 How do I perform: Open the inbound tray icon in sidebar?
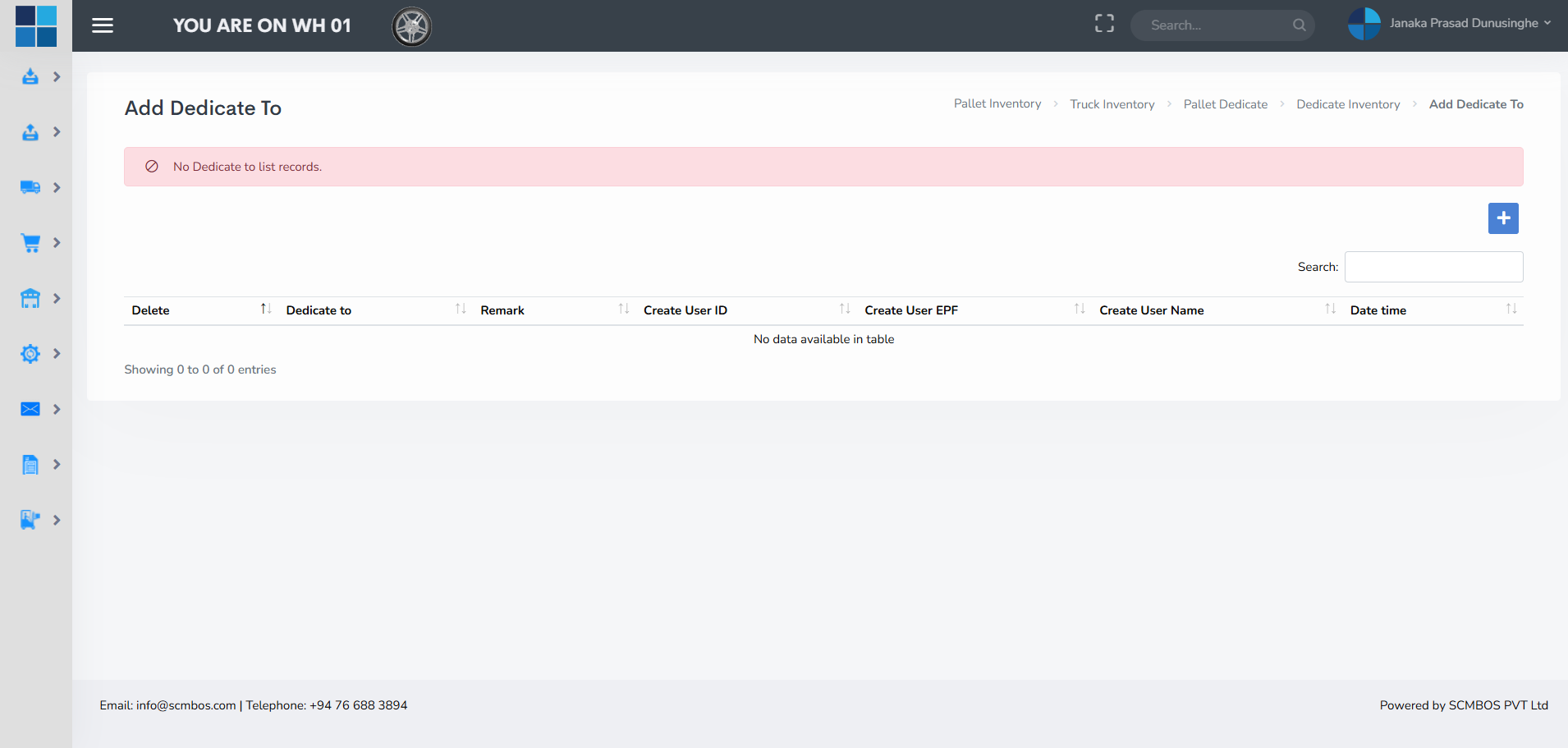point(30,76)
